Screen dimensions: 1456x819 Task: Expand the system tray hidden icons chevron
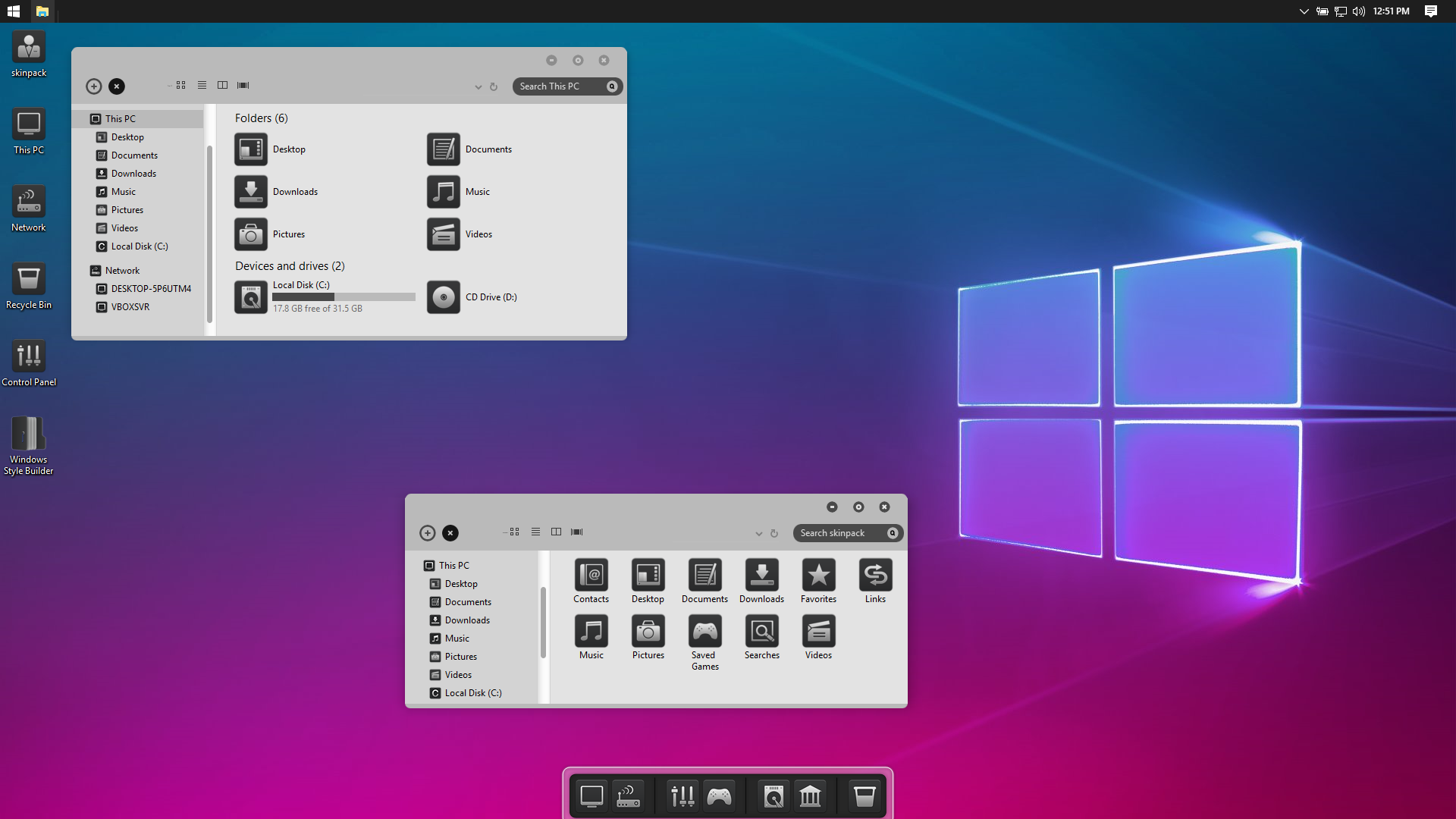[1304, 11]
